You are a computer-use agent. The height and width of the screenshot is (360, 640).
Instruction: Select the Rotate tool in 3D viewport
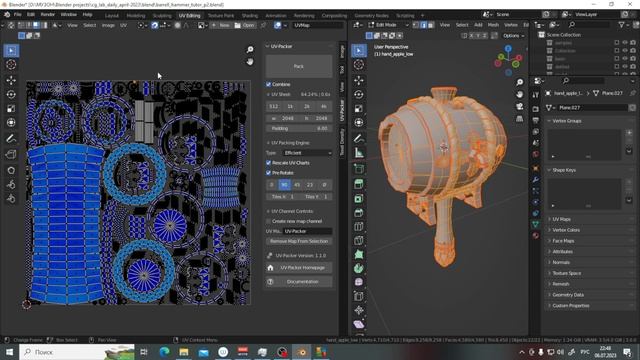pos(359,94)
